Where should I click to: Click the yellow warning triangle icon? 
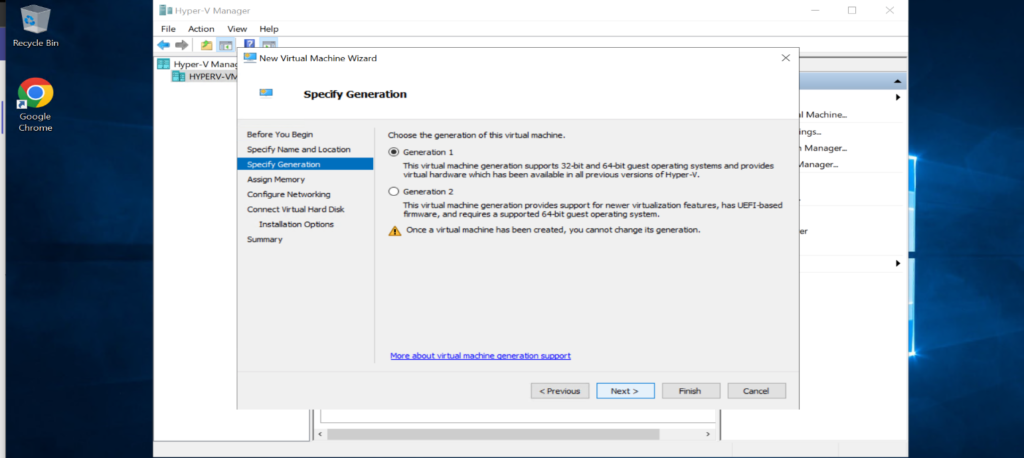tap(394, 230)
